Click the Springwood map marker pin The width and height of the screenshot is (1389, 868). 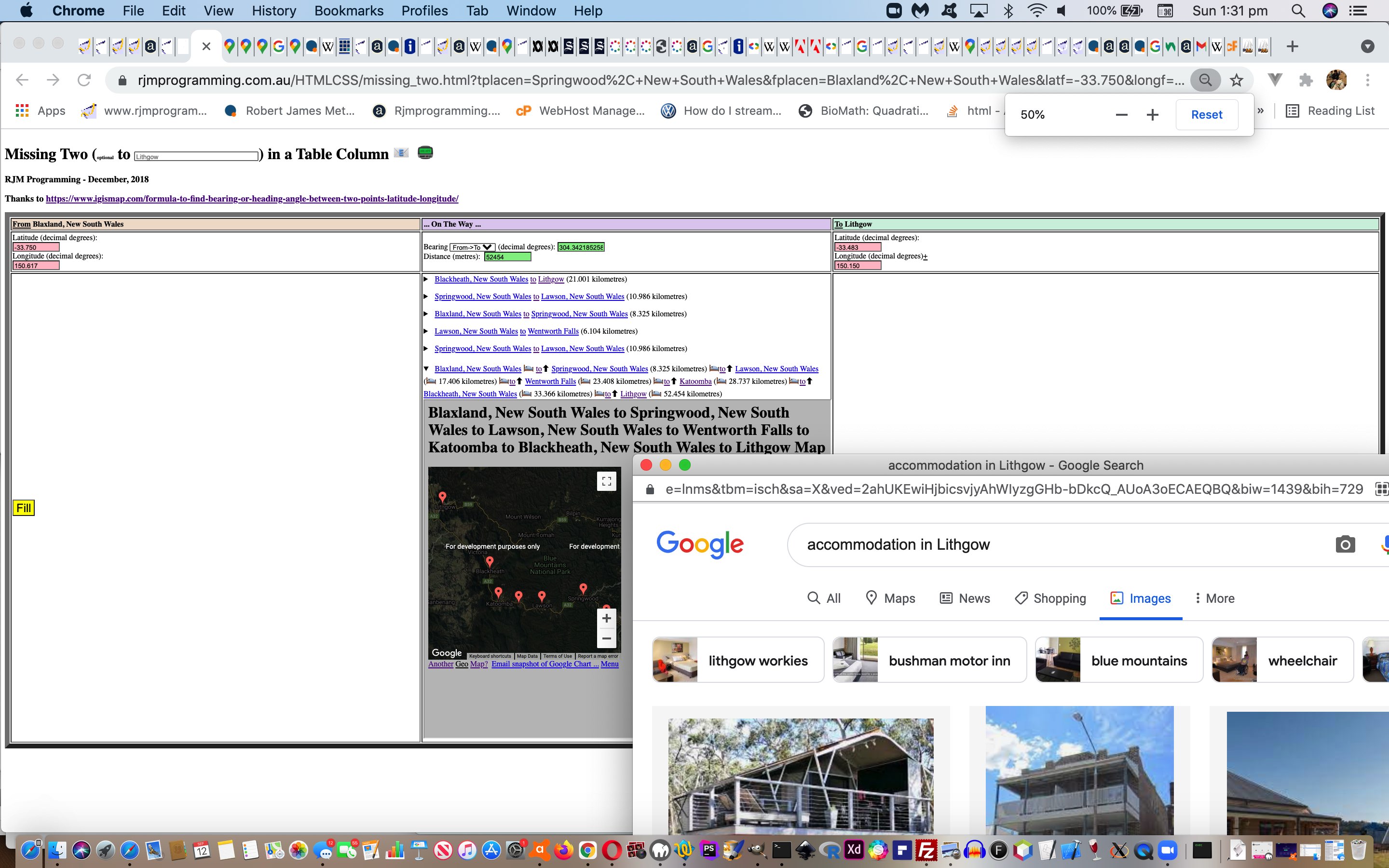583,589
